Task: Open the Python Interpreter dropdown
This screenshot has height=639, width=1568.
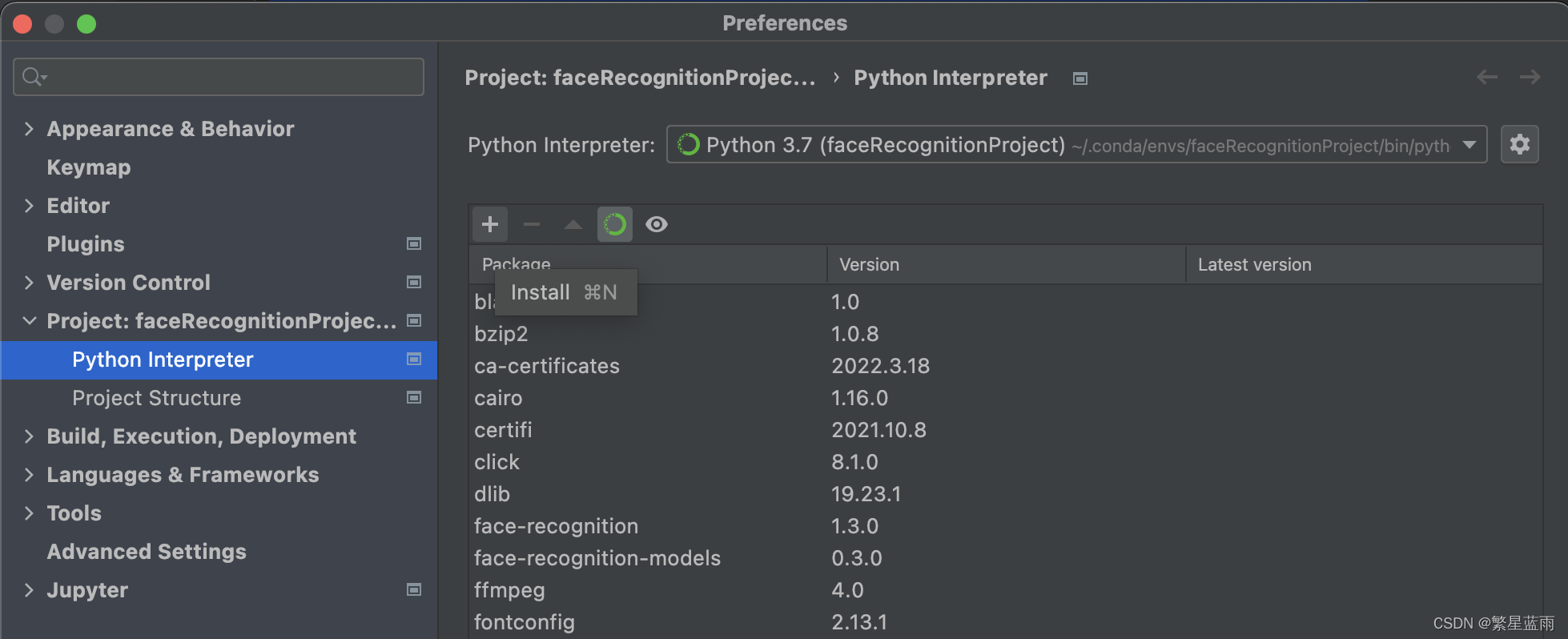Action: [x=1469, y=145]
